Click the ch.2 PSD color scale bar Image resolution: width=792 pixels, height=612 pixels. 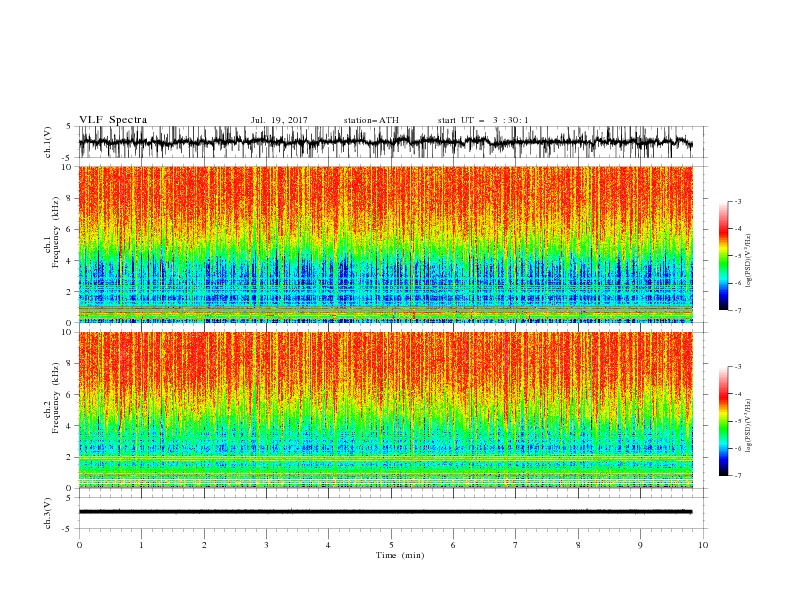[x=723, y=421]
